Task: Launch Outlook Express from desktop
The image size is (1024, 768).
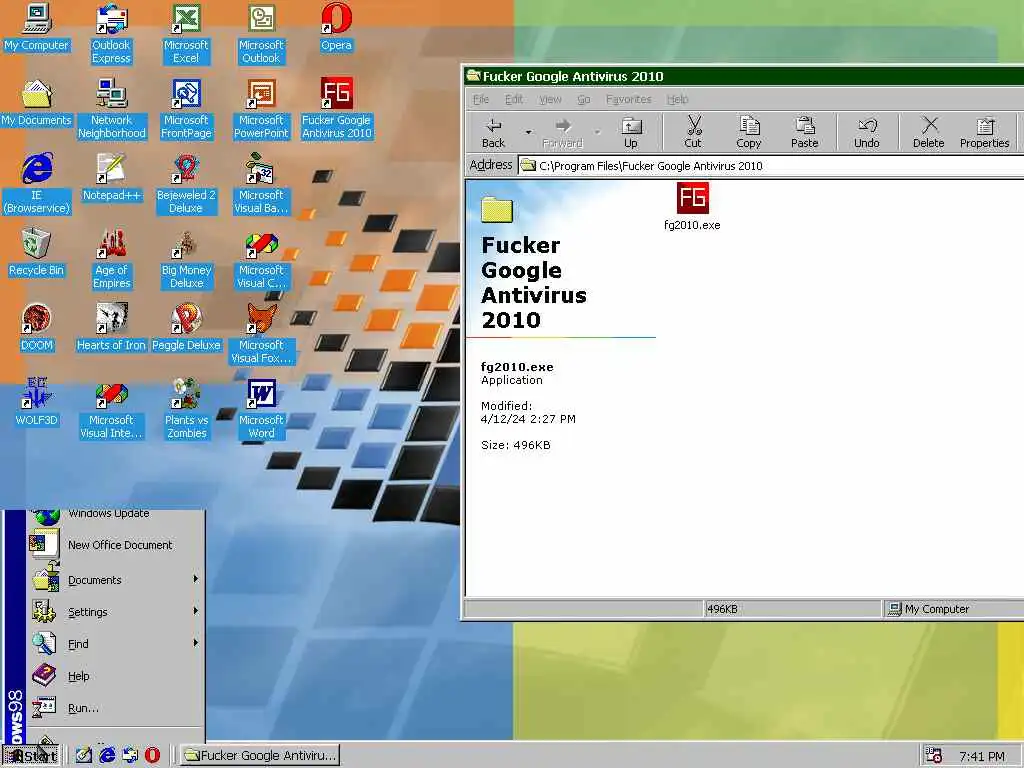Action: 111,34
